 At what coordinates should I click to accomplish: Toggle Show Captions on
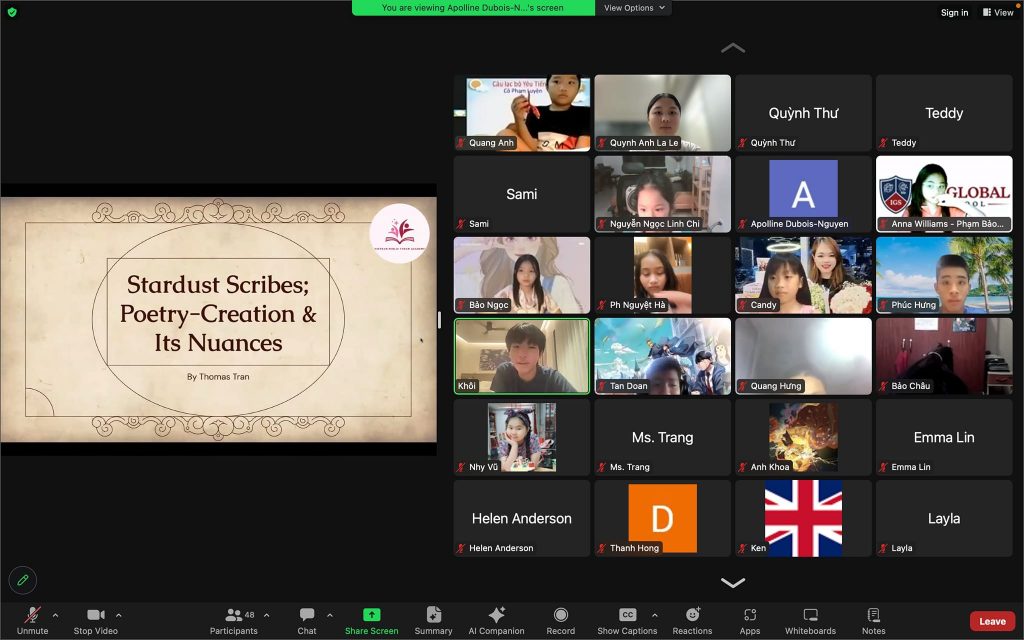[x=627, y=619]
